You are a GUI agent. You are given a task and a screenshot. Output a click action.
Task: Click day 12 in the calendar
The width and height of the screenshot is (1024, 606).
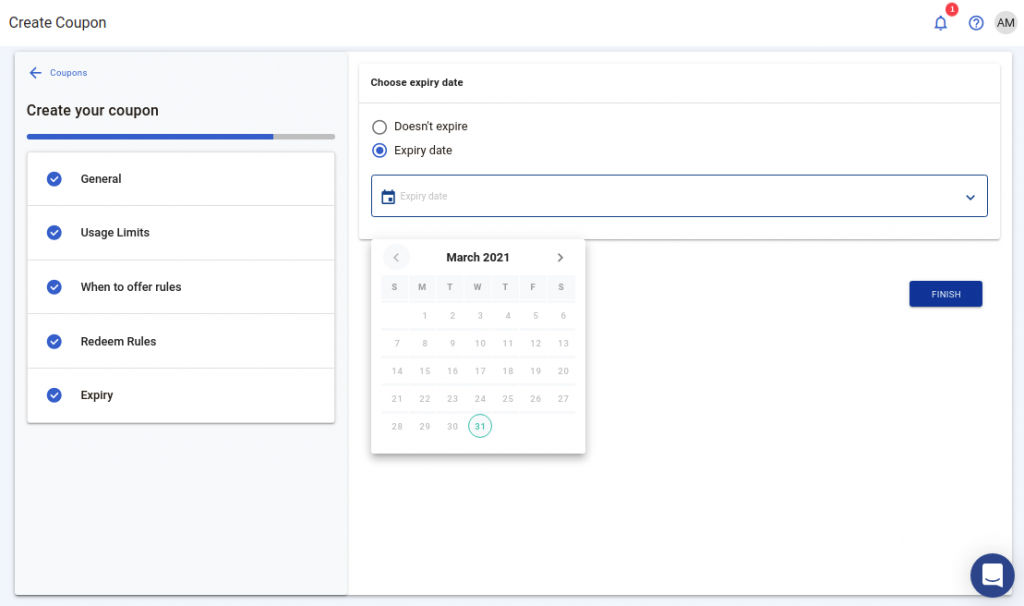(x=536, y=343)
